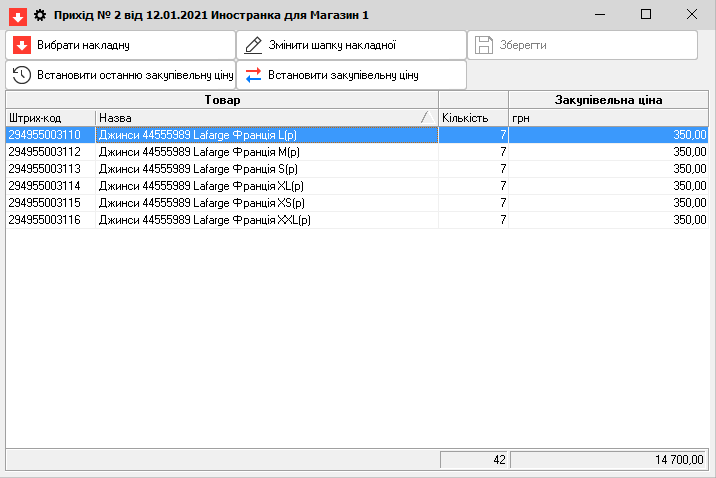This screenshot has width=716, height=478.
Task: Click price cell of the XS(р) row
Action: [609, 203]
